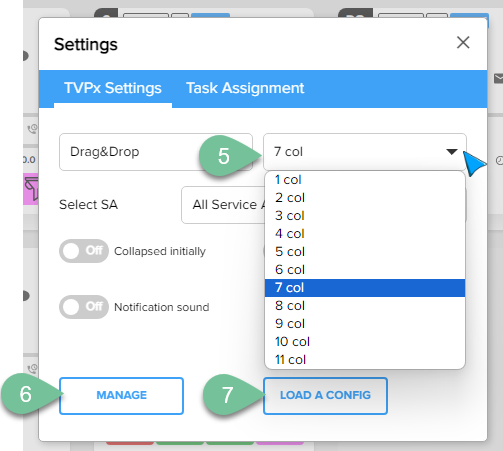Open the column count dropdown arrow
Image resolution: width=503 pixels, height=451 pixels.
point(452,152)
